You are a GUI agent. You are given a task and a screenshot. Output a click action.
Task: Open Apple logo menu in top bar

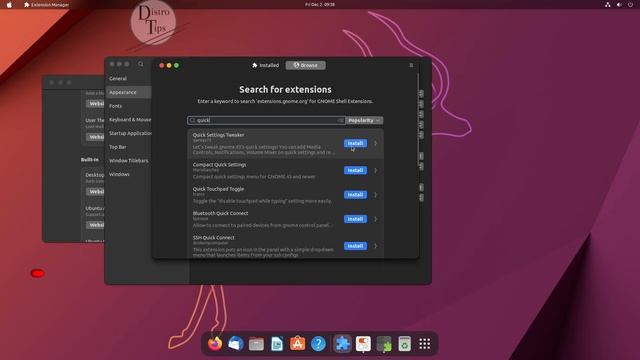[x=9, y=4]
